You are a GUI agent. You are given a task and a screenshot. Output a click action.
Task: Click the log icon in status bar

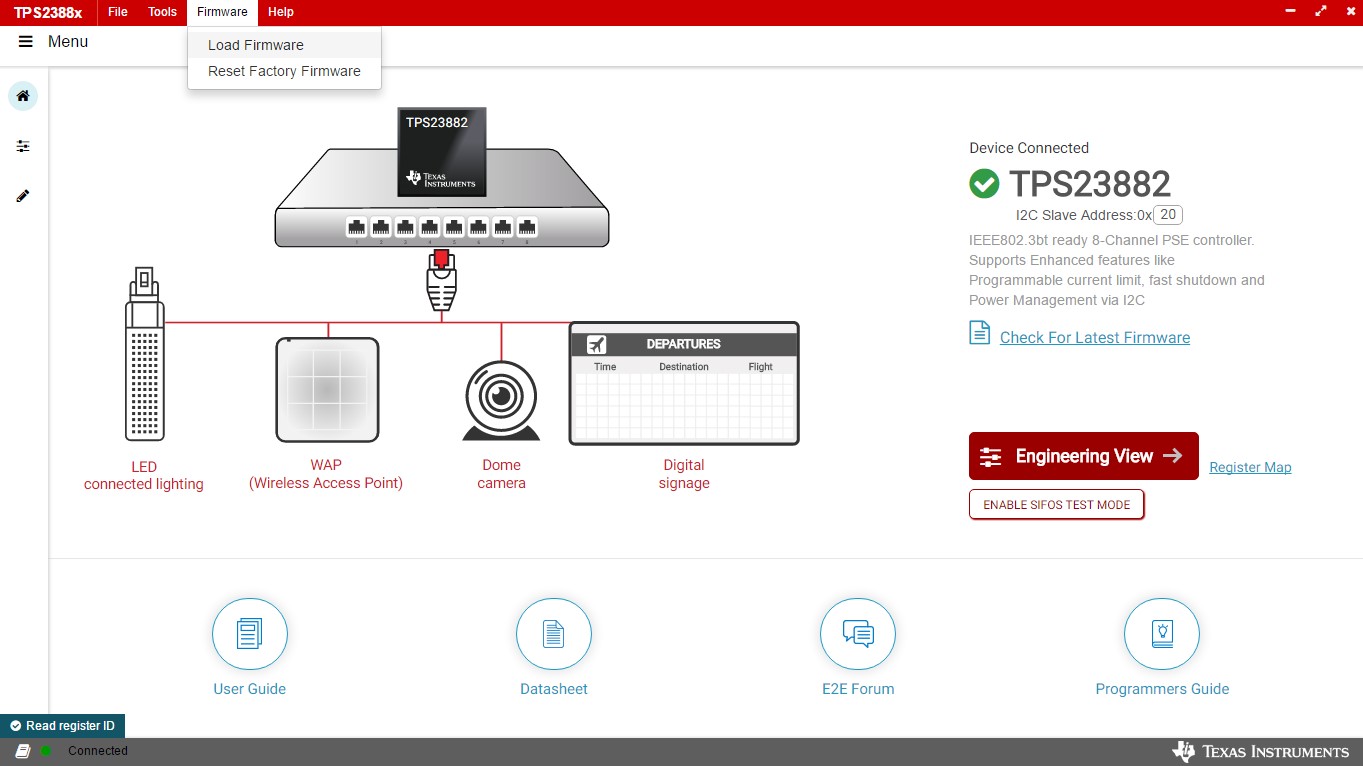22,751
